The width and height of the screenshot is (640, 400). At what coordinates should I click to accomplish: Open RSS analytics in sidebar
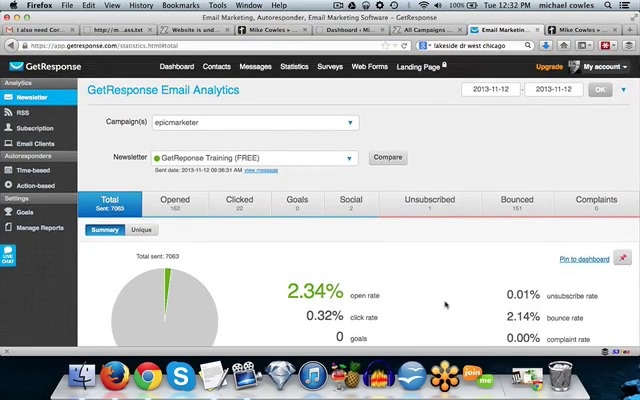38,113
